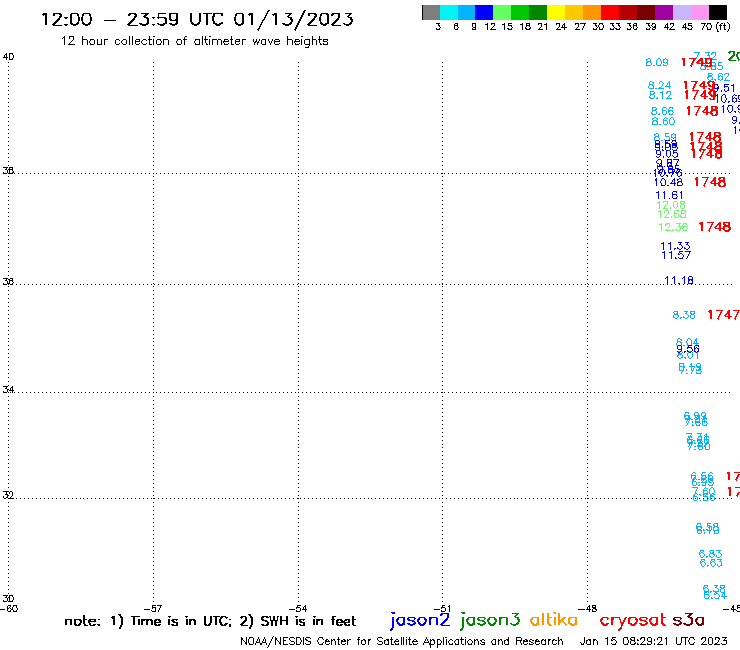Click the wave height value "8.60"
Image resolution: width=740 pixels, height=650 pixels.
[663, 122]
